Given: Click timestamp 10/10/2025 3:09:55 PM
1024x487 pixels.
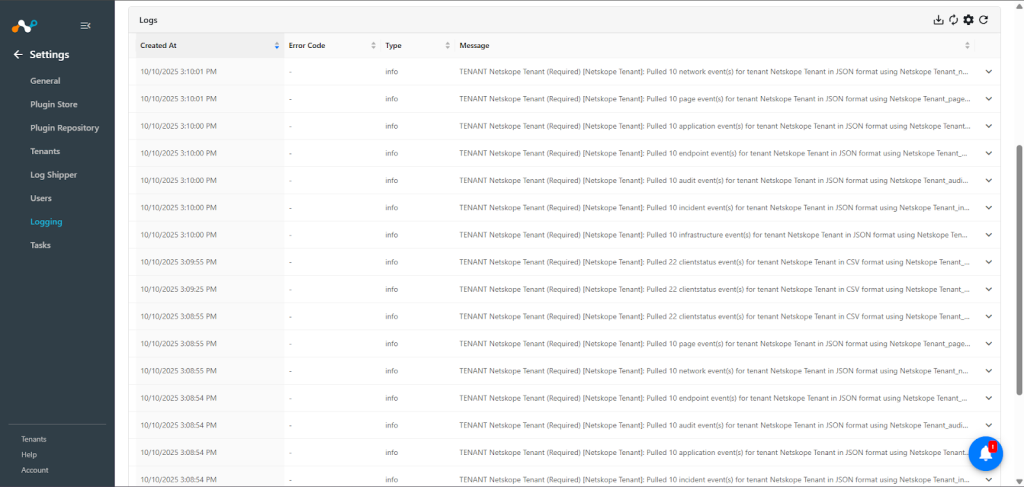Looking at the screenshot, I should point(178,262).
